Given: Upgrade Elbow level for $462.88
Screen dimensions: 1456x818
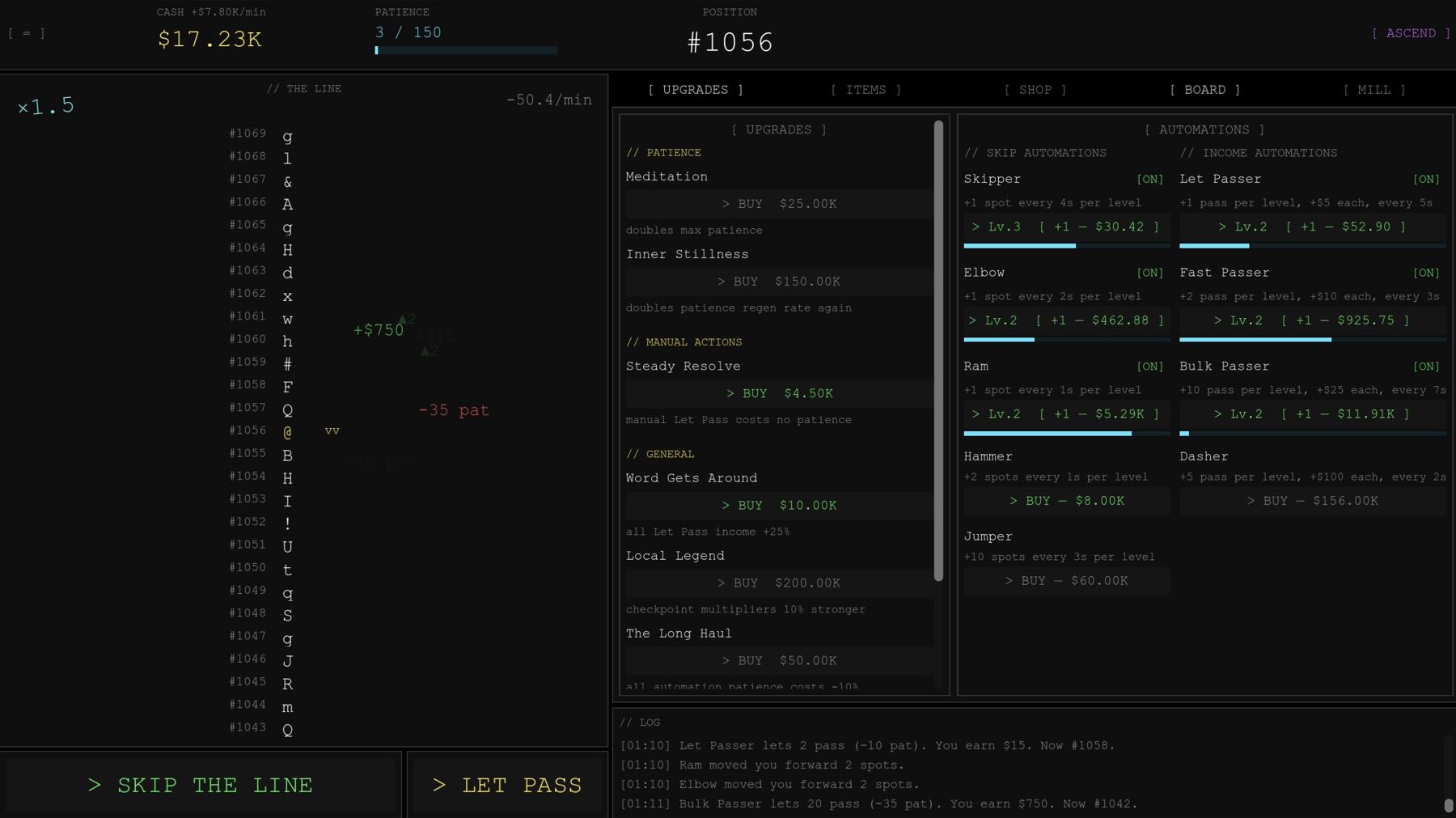Looking at the screenshot, I should (x=1066, y=320).
